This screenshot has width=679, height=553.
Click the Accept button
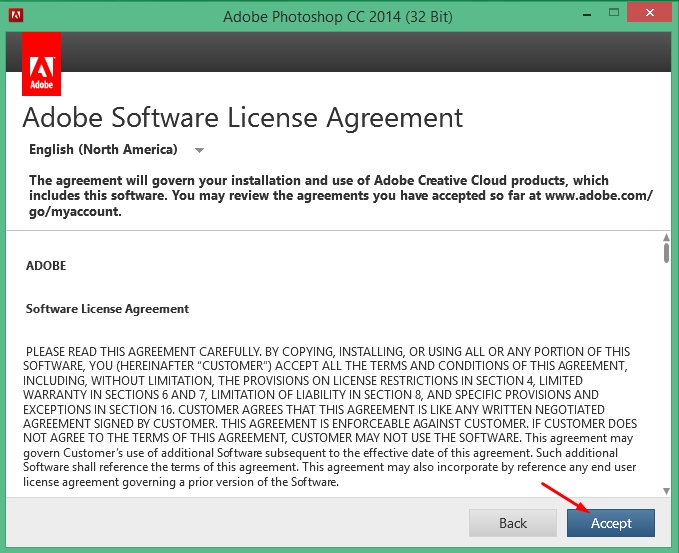point(611,523)
